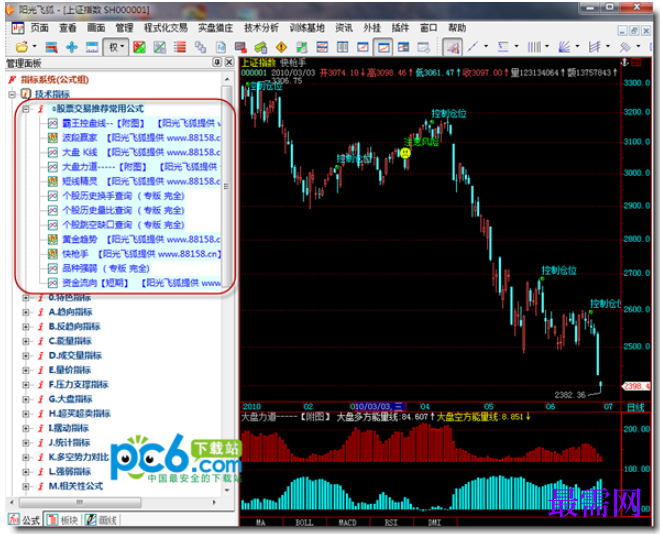Collapse the 技术指标 tree node
This screenshot has width=660, height=534.
[x=12, y=94]
